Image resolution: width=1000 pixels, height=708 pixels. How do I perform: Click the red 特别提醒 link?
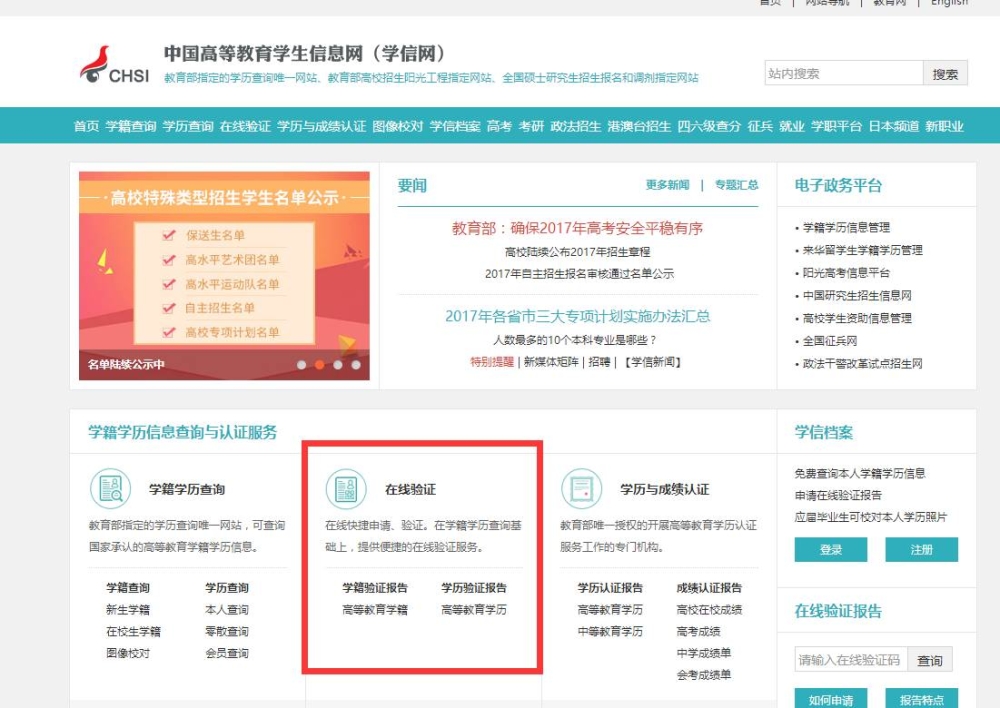[x=492, y=362]
